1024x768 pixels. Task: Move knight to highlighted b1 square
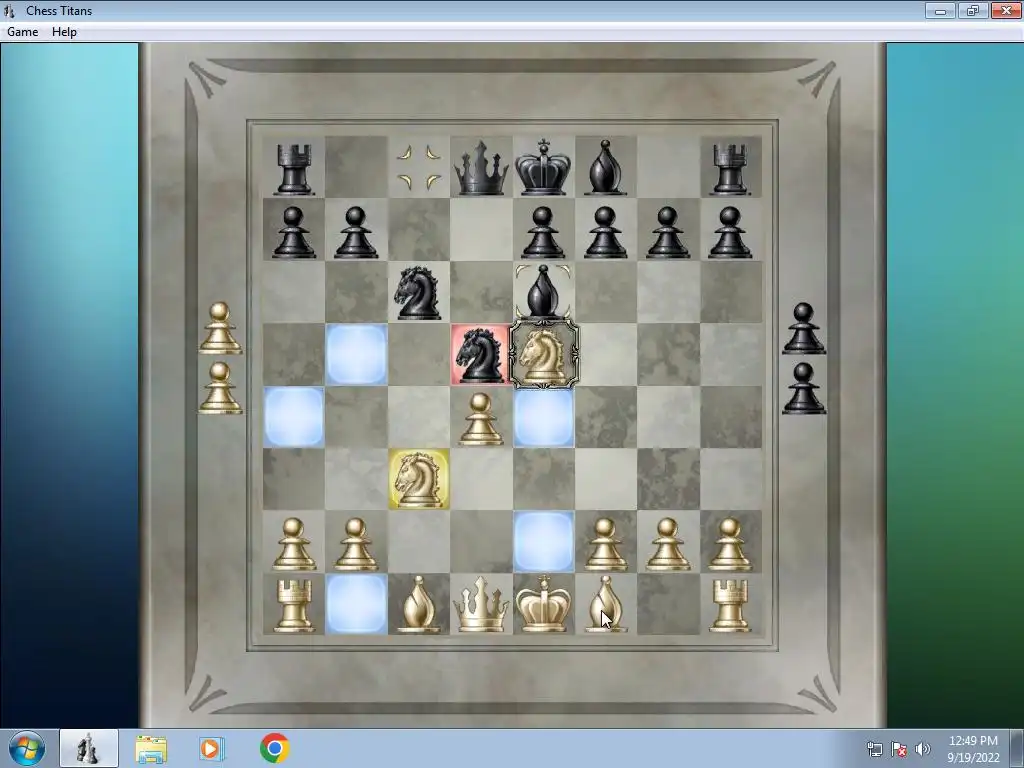point(356,604)
